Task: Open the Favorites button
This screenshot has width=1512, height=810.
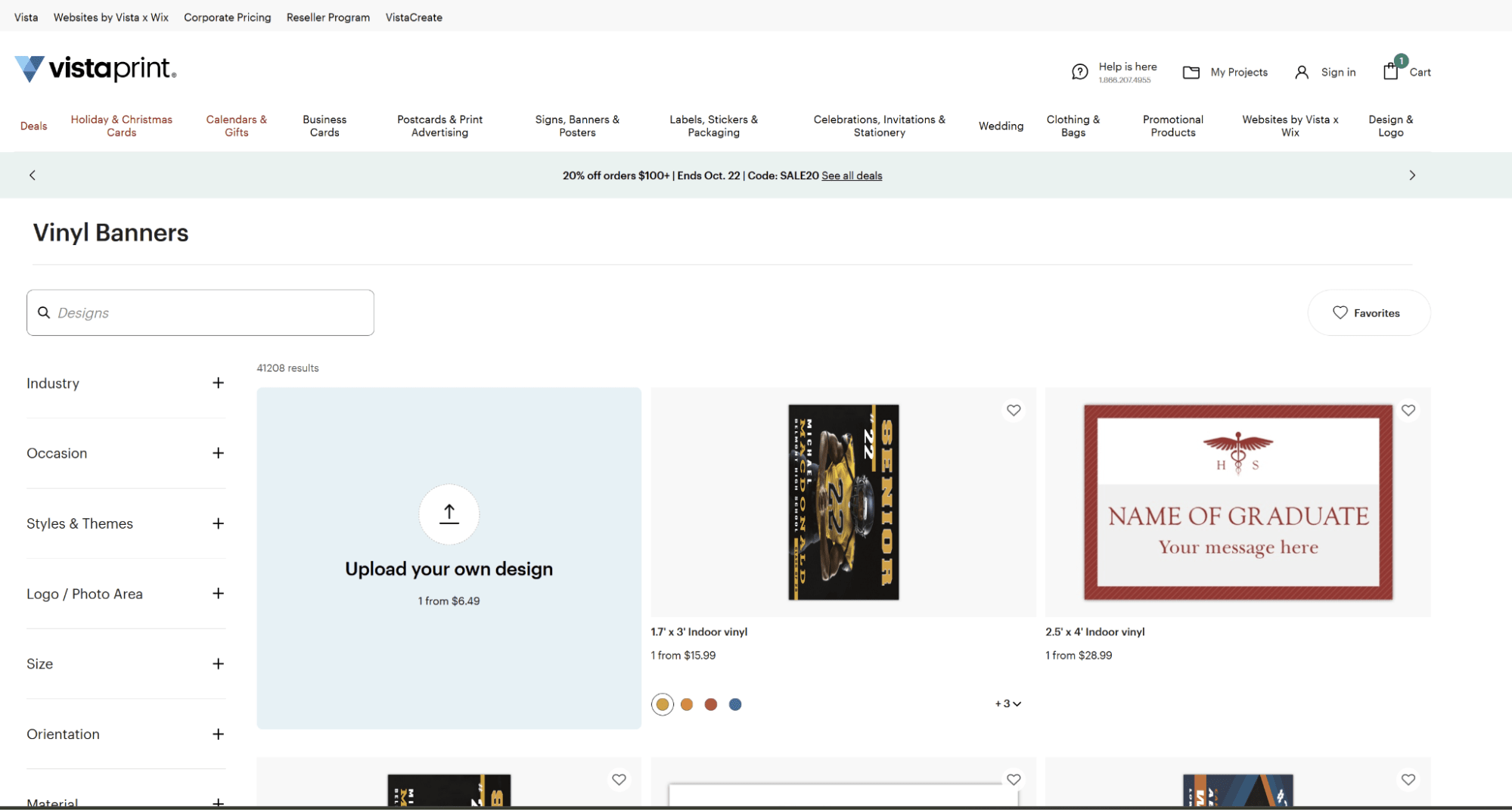Action: point(1368,312)
